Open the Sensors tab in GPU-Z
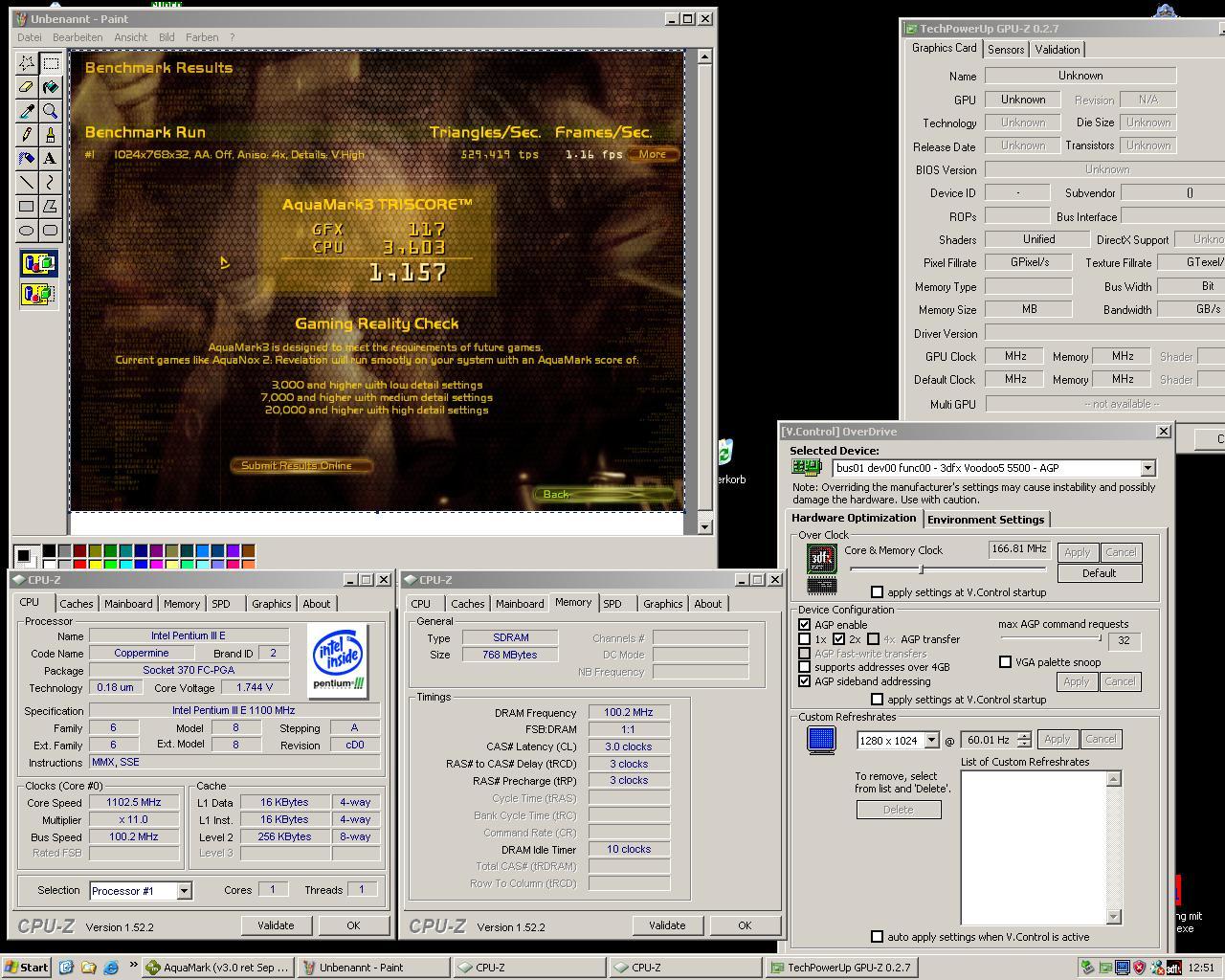 [1006, 50]
